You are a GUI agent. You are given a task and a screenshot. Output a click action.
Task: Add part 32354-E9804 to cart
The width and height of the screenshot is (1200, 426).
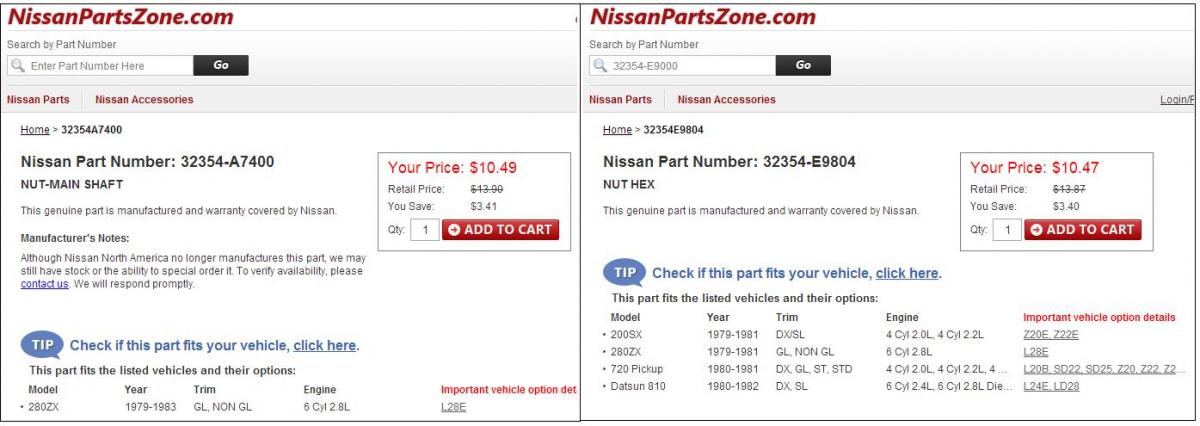(1082, 230)
